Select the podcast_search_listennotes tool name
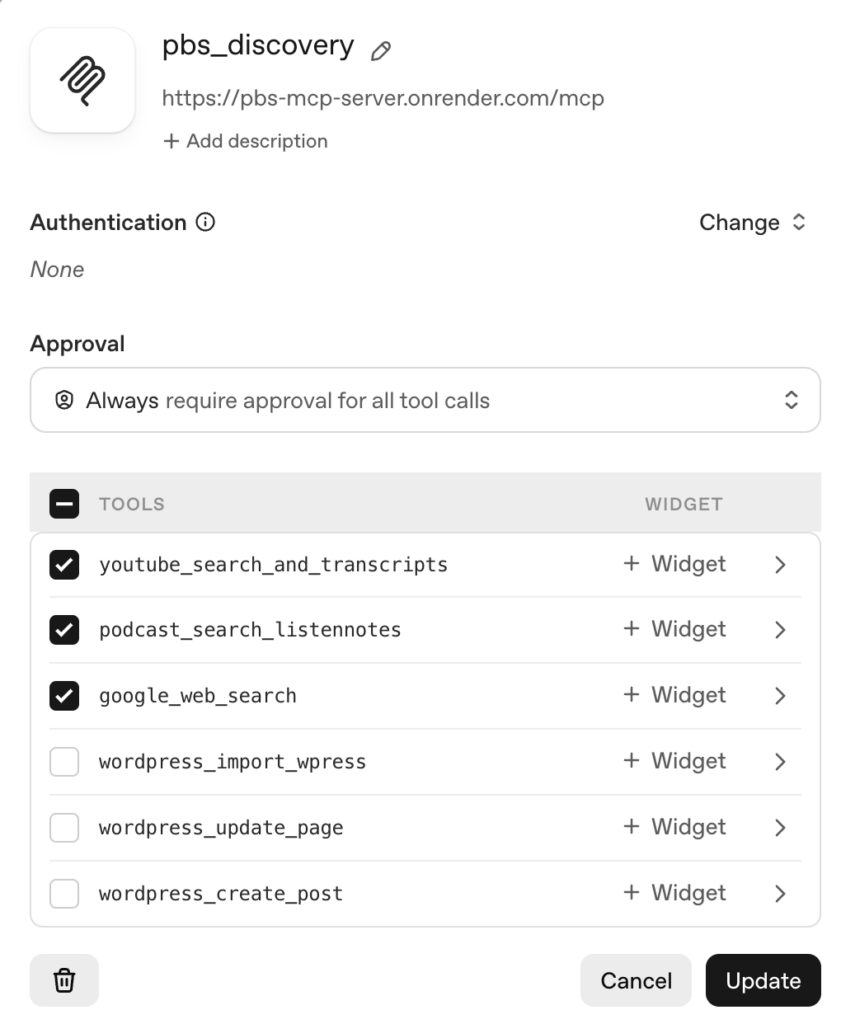Viewport: 841px width, 1024px height. tap(250, 630)
